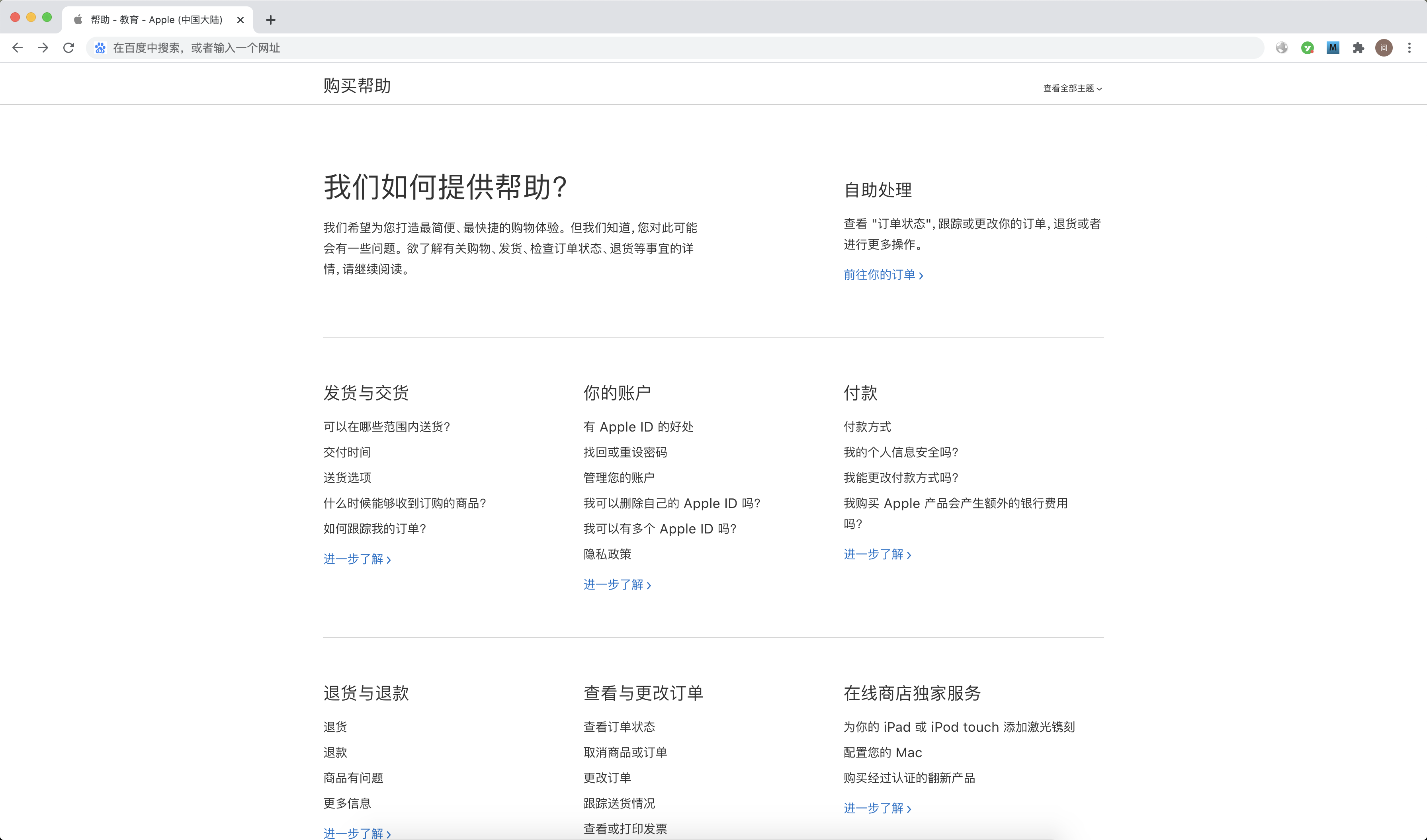Open 找回或重设密码 help topic
This screenshot has height=840, width=1427.
625,452
